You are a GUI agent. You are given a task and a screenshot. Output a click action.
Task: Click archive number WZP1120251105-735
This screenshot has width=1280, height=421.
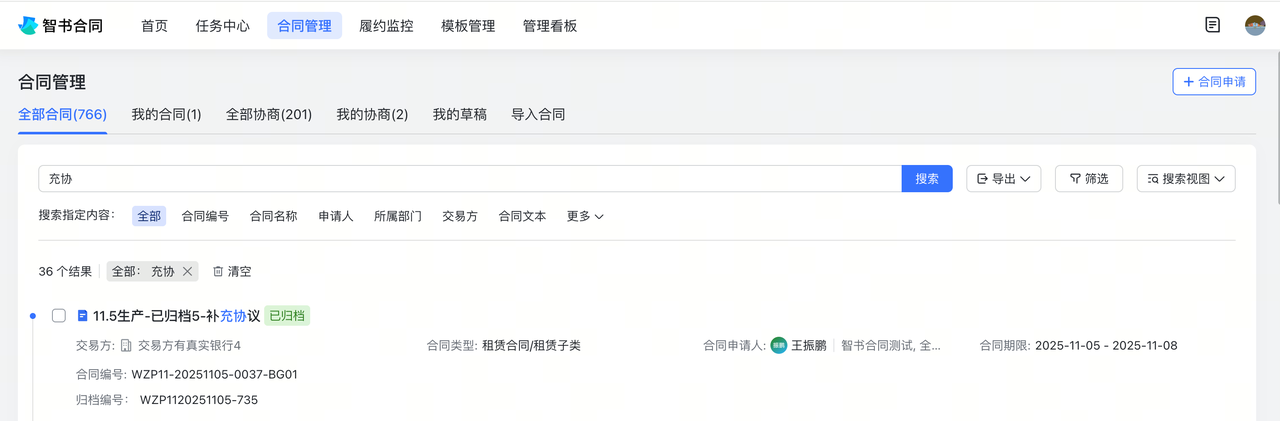point(199,400)
